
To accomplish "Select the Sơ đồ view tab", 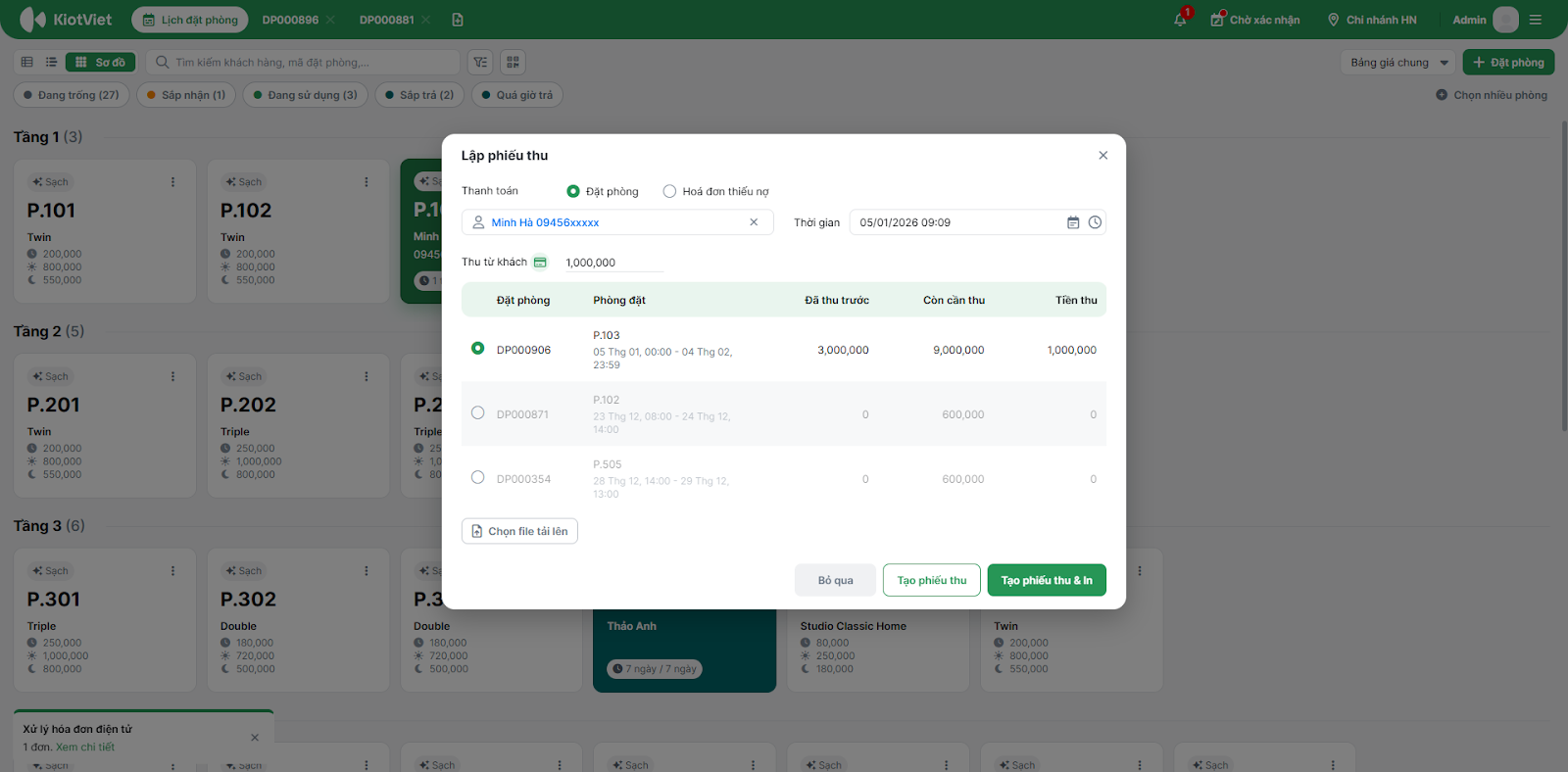I will pyautogui.click(x=101, y=62).
